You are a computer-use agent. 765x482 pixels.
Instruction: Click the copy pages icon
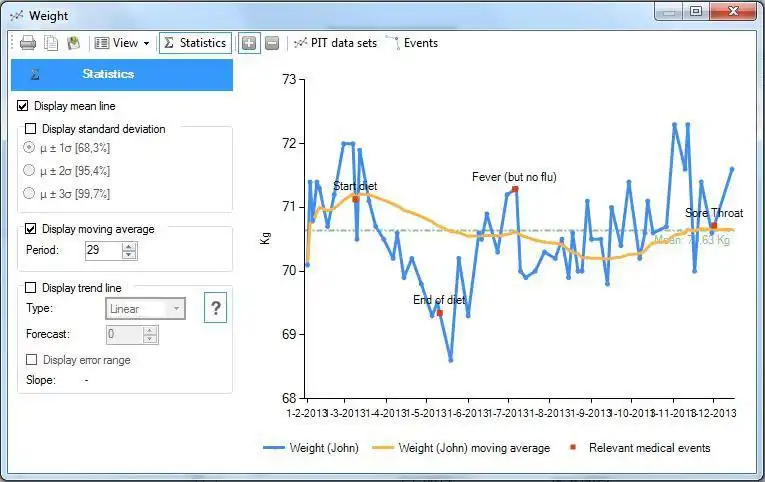[51, 43]
